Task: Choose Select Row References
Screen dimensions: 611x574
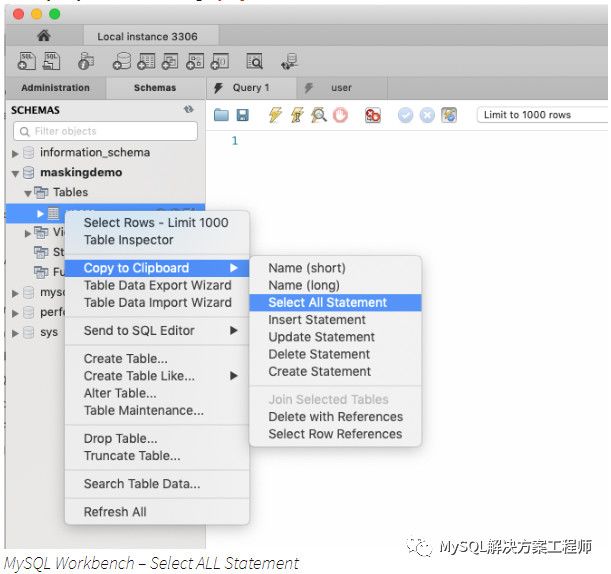Action: click(x=336, y=434)
